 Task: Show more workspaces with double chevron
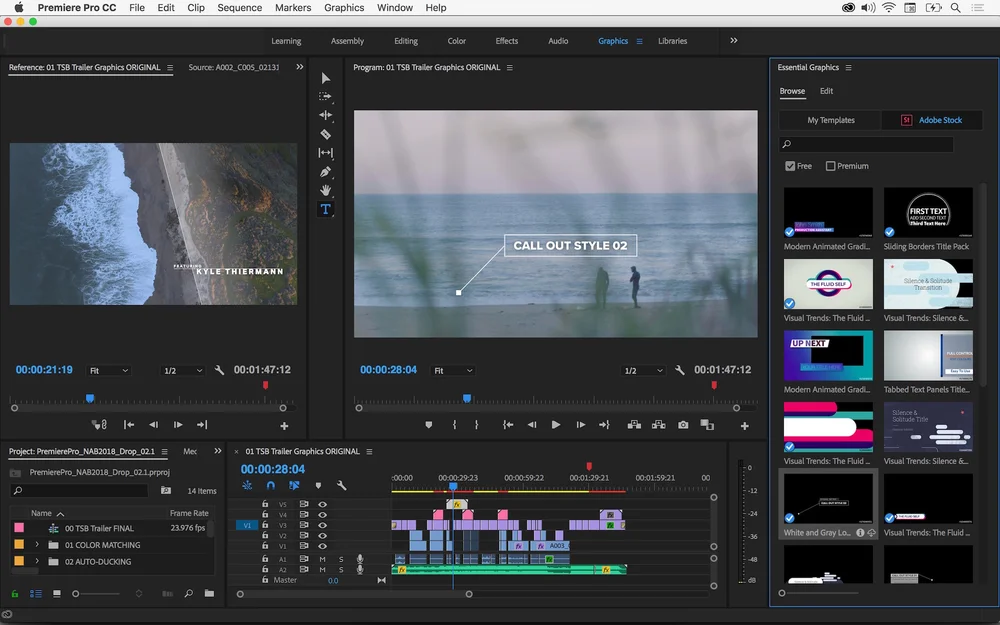tap(733, 40)
